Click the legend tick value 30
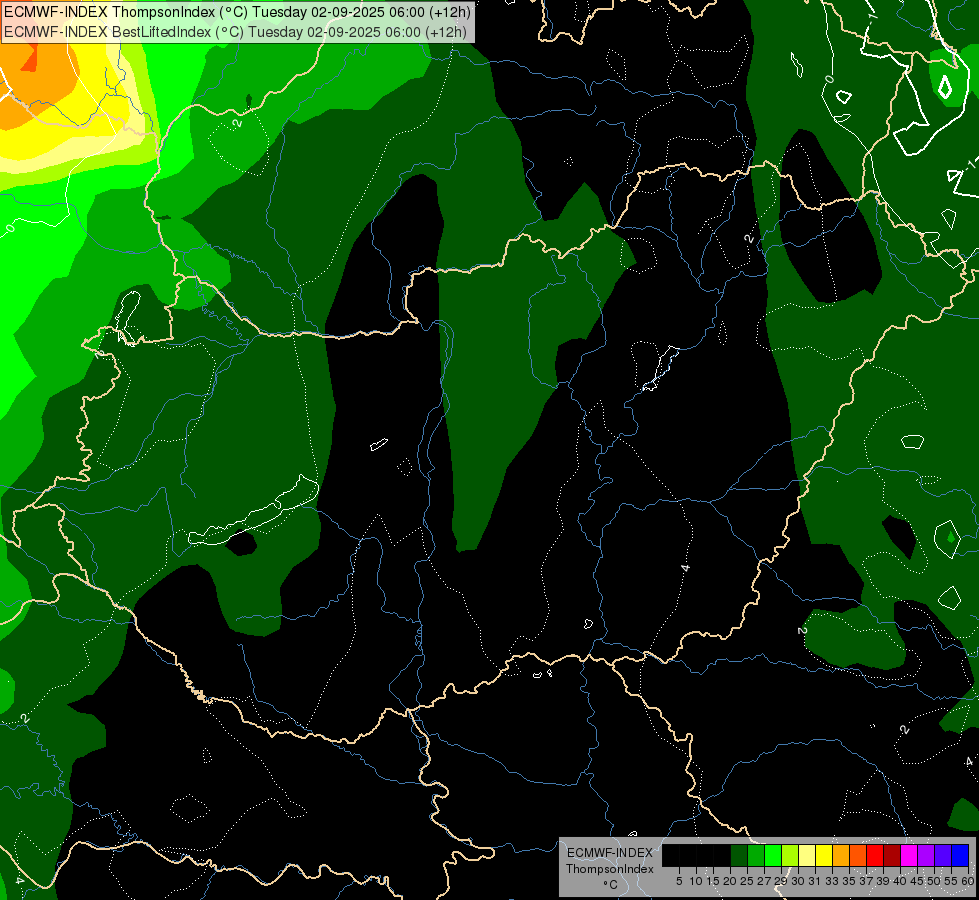Image resolution: width=979 pixels, height=900 pixels. 798,881
